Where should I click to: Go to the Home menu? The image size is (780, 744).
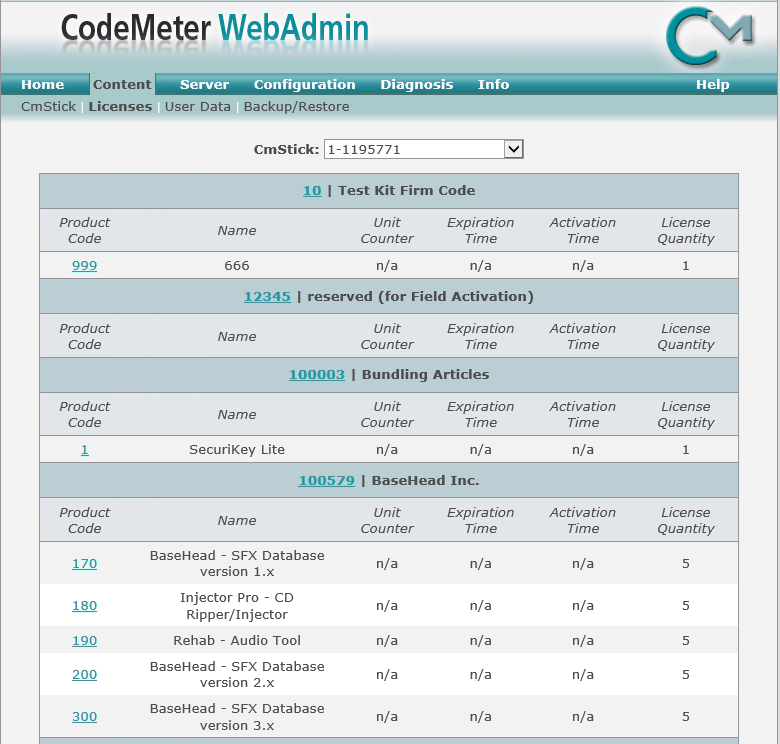[x=43, y=84]
